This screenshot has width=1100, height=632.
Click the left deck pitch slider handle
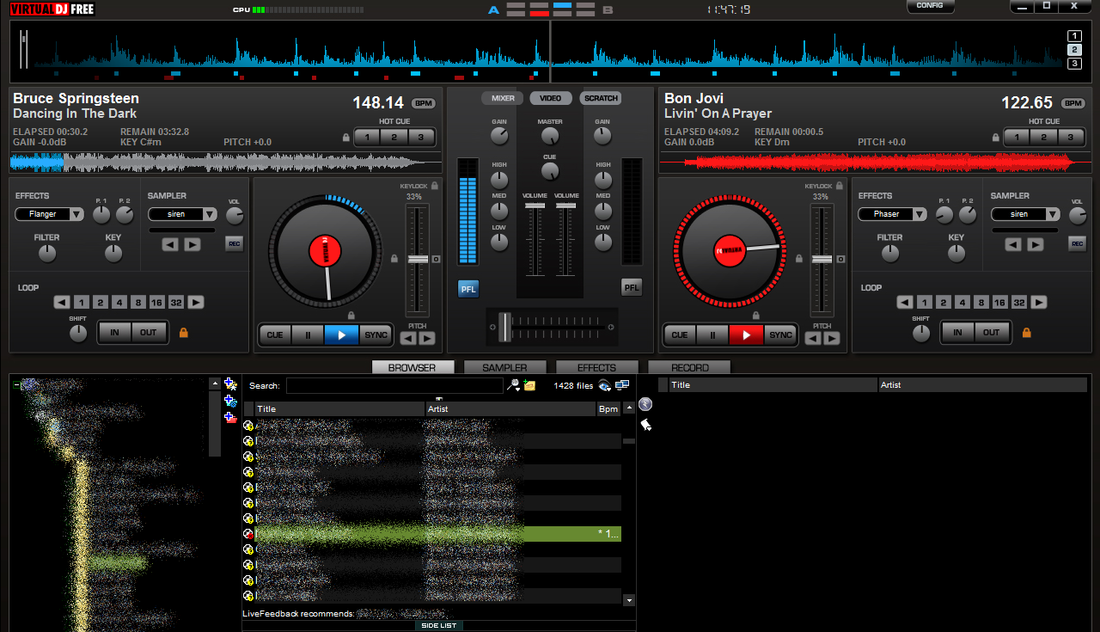tap(418, 260)
